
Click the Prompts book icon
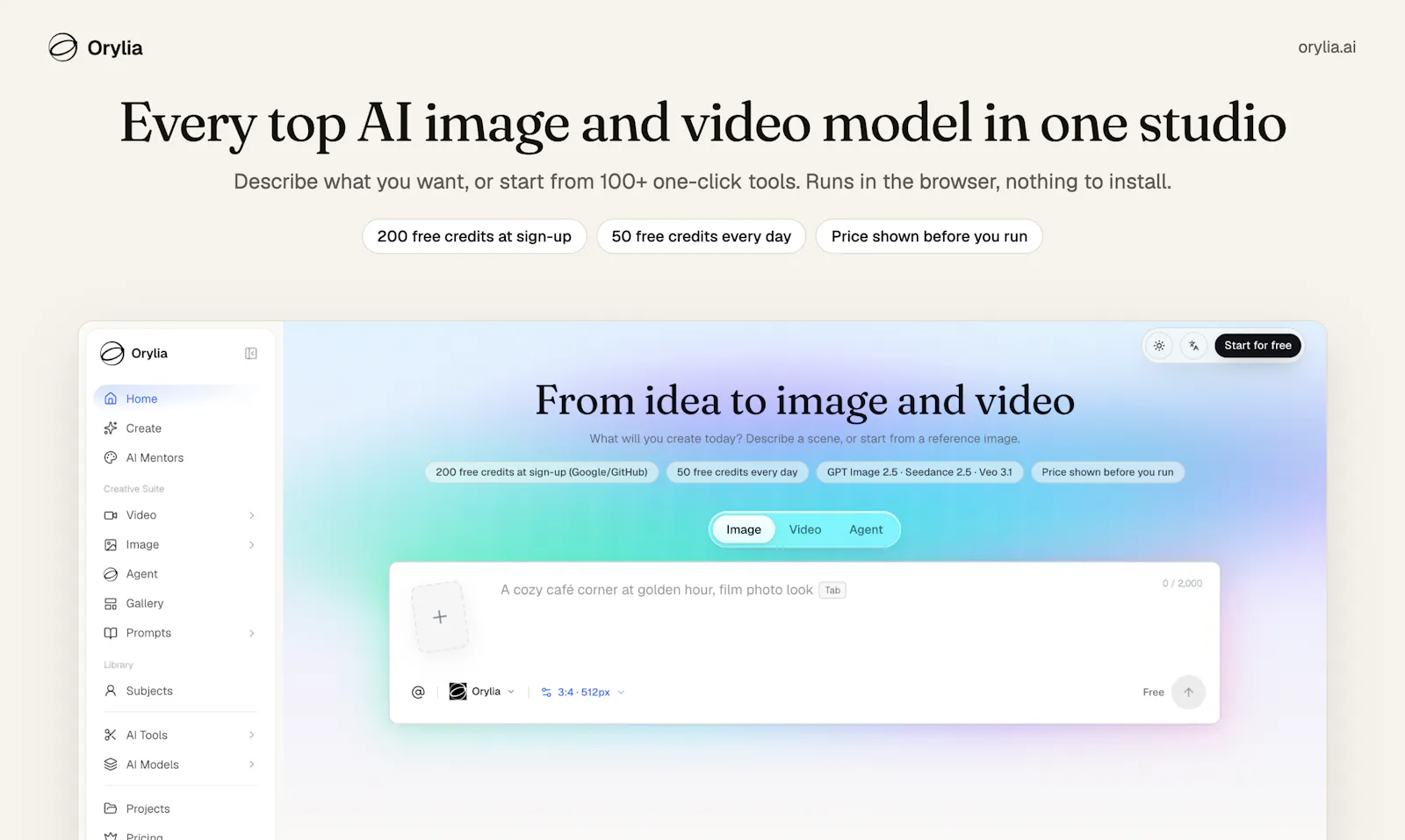(x=111, y=633)
